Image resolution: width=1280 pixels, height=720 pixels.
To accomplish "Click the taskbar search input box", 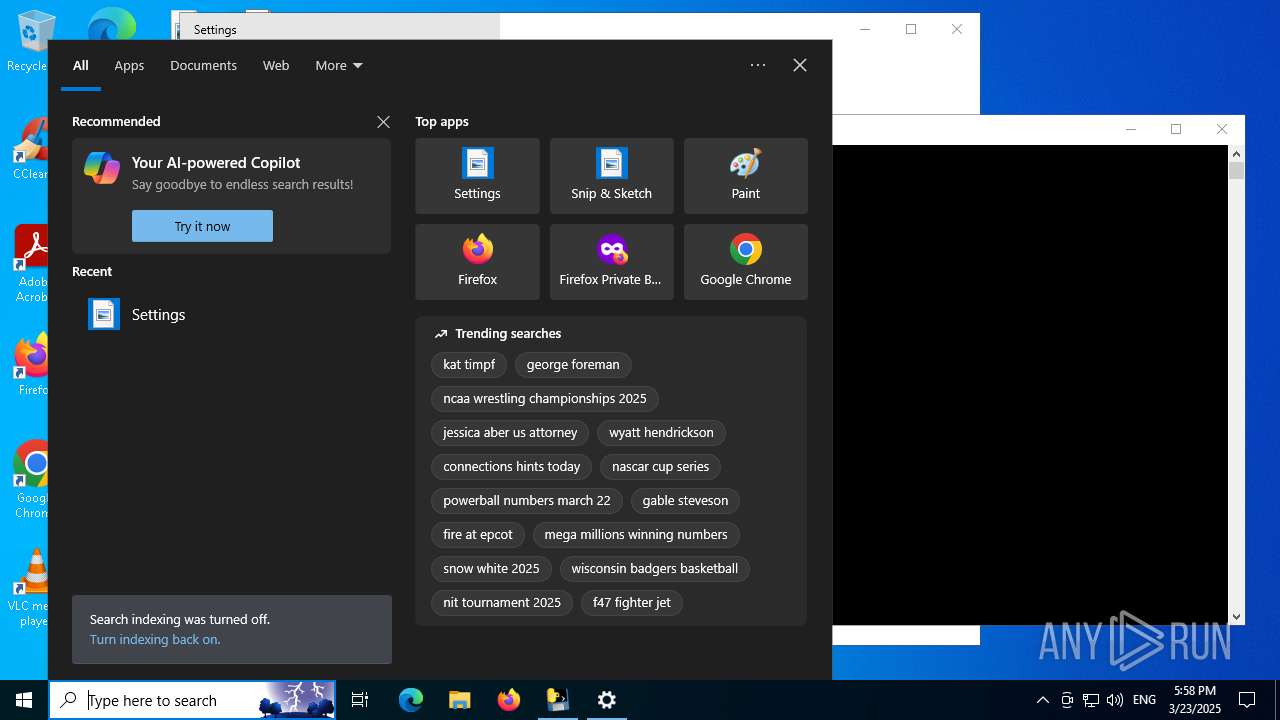I will pos(193,700).
